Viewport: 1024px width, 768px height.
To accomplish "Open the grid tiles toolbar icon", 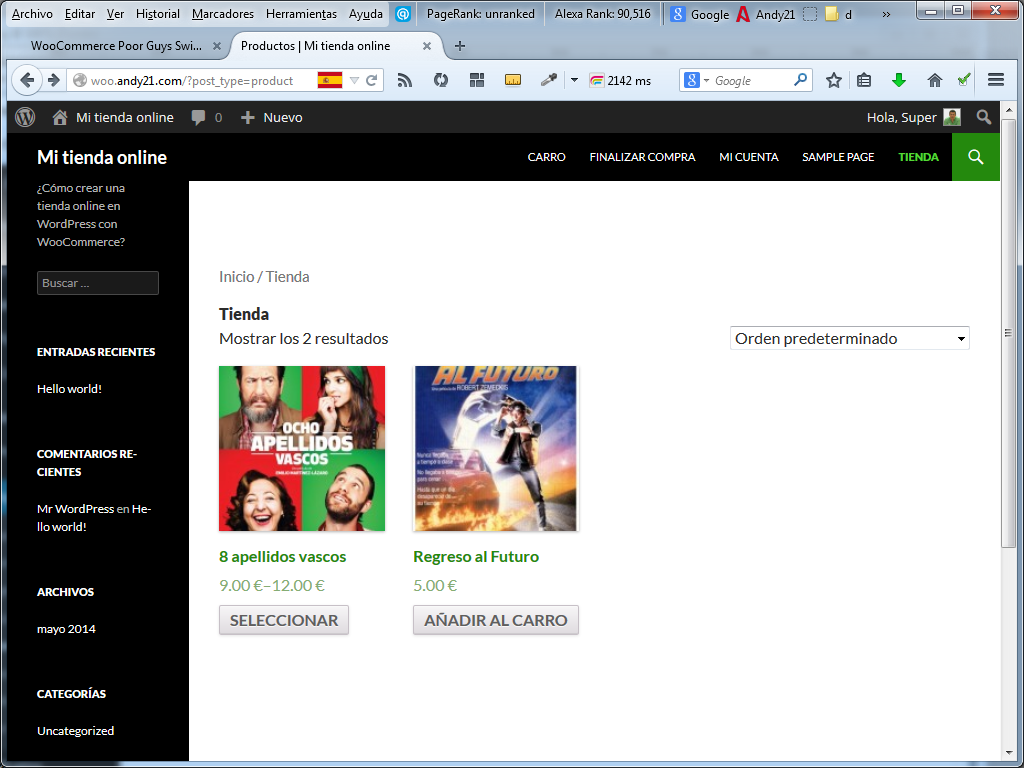I will 477,80.
